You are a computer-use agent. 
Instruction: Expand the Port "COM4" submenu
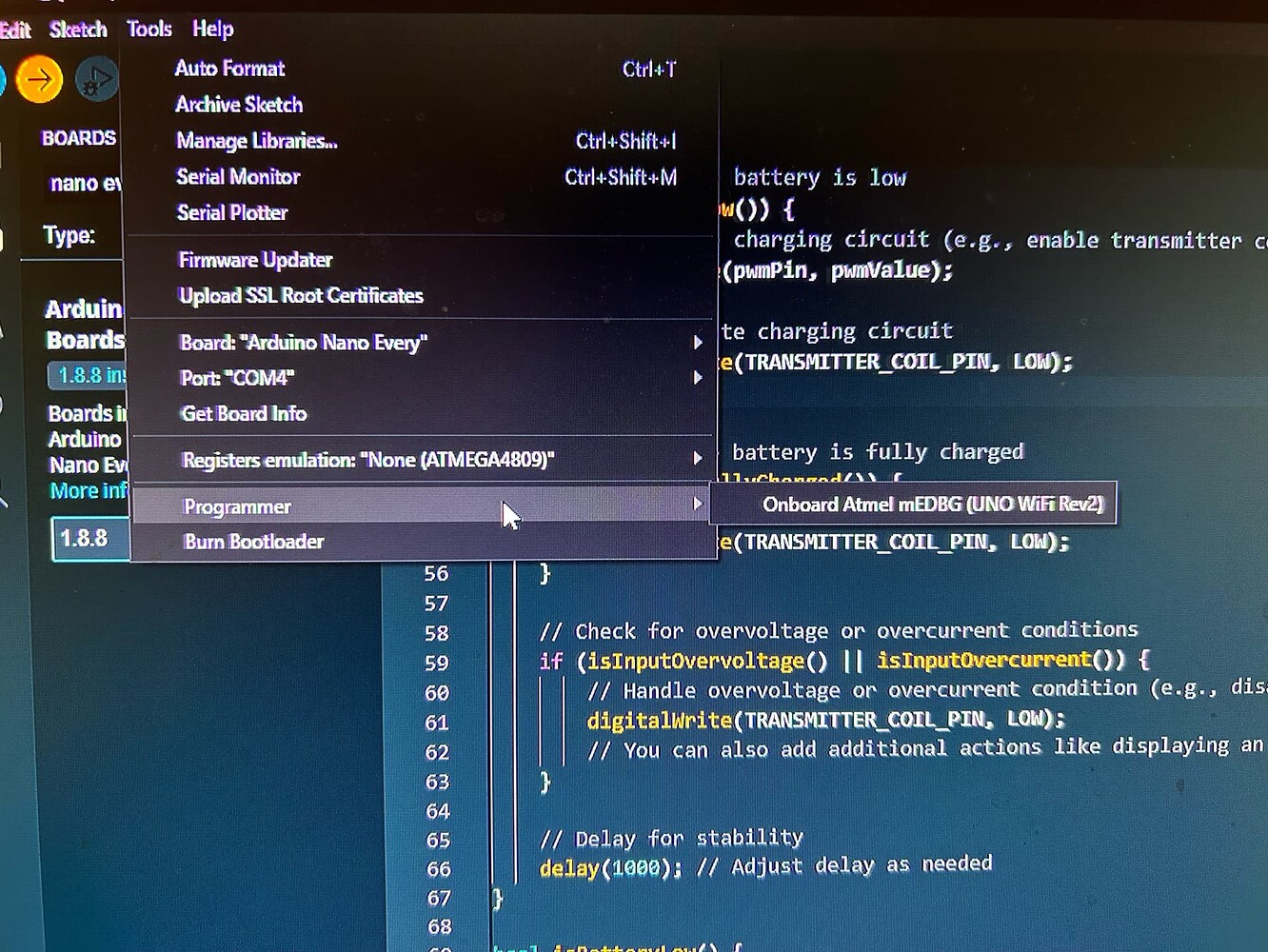point(236,378)
